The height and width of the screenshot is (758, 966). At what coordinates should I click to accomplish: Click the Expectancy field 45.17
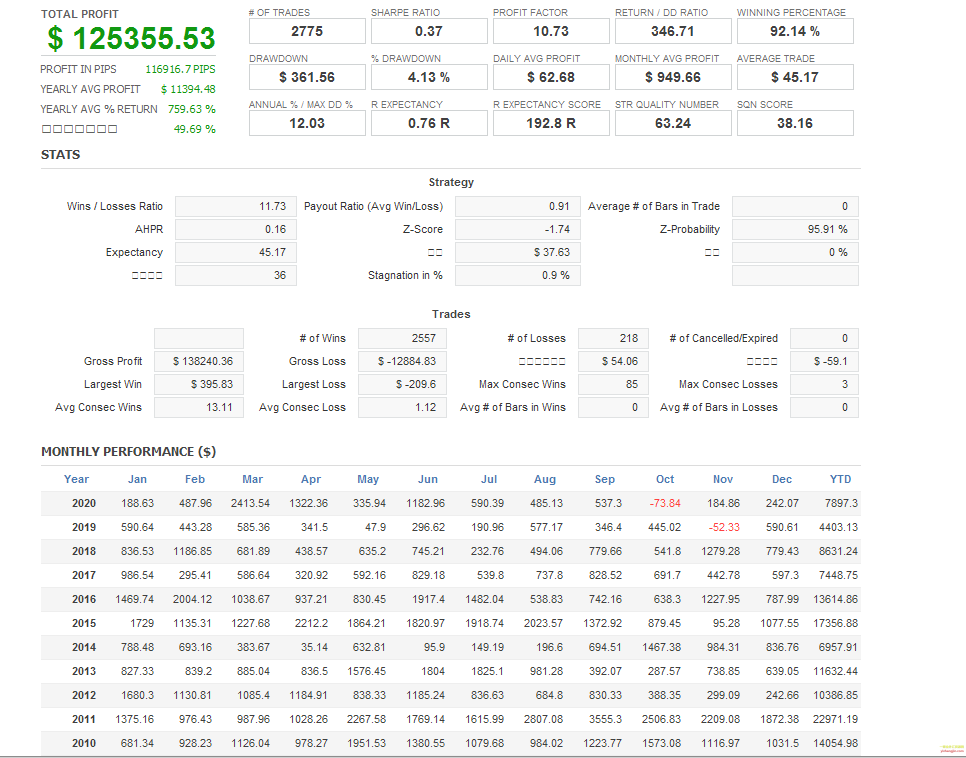coord(235,253)
